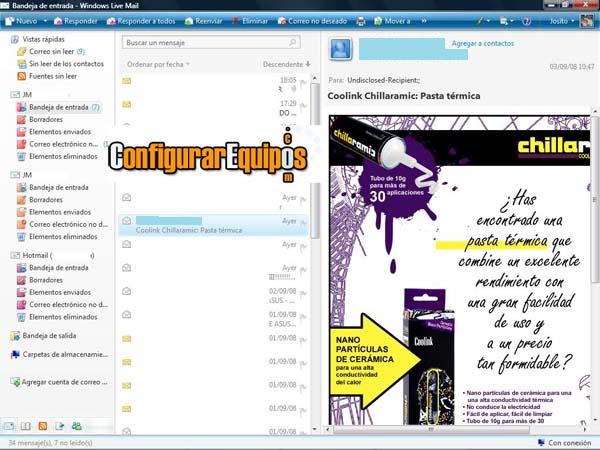The image size is (600, 450).
Task: Open the menus button dropdown
Action: pos(506,21)
